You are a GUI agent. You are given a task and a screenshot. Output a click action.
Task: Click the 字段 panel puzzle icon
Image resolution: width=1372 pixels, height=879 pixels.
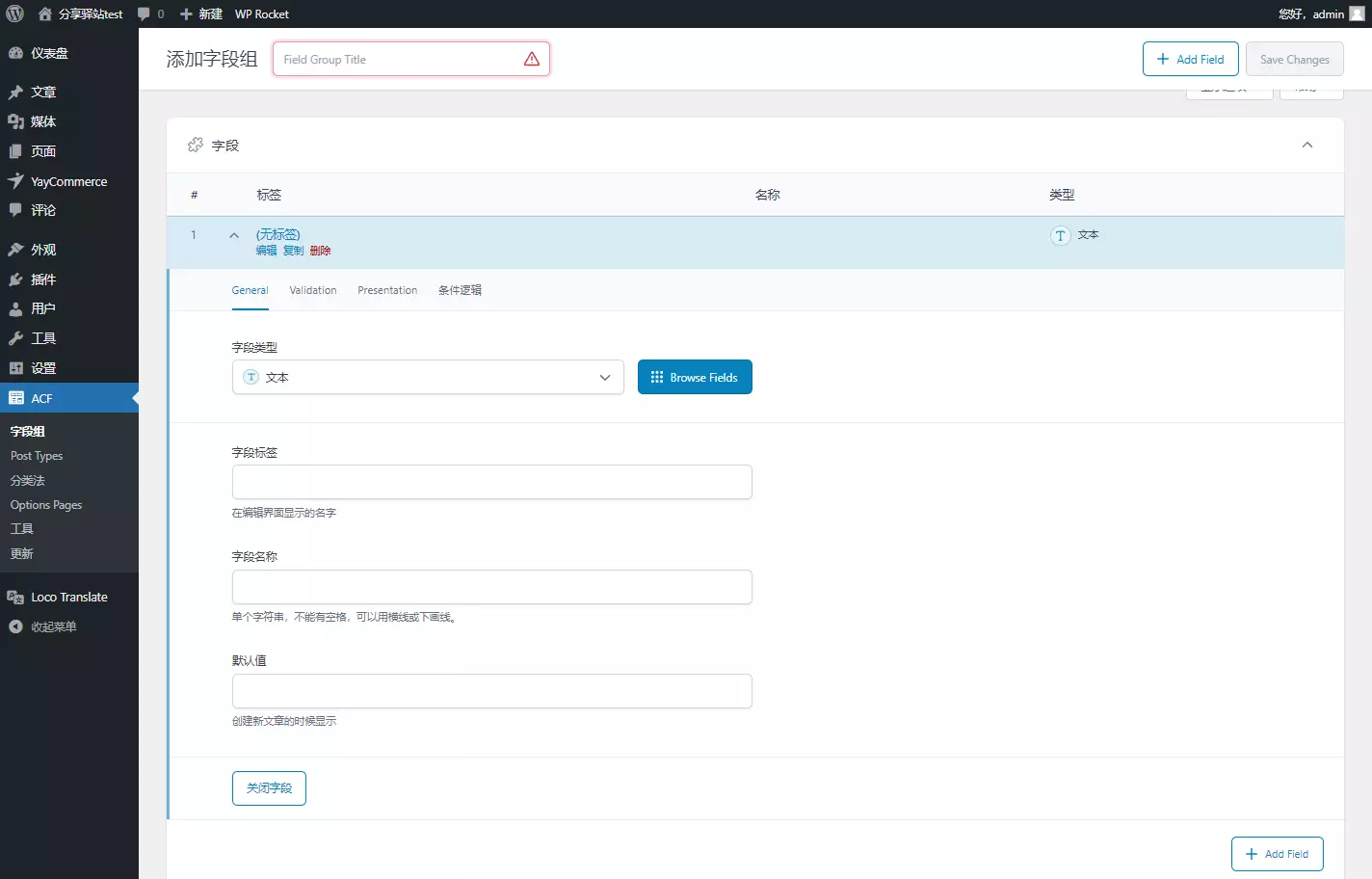click(x=196, y=145)
